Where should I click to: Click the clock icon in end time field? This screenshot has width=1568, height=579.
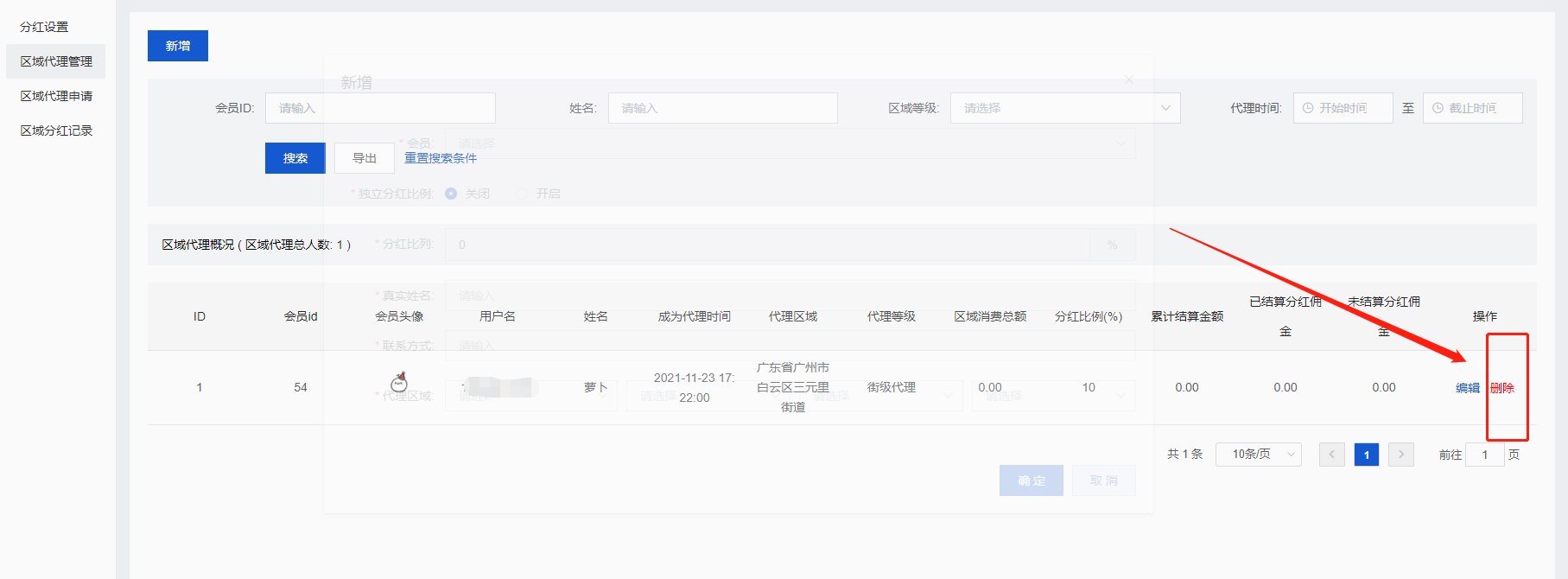[1438, 108]
